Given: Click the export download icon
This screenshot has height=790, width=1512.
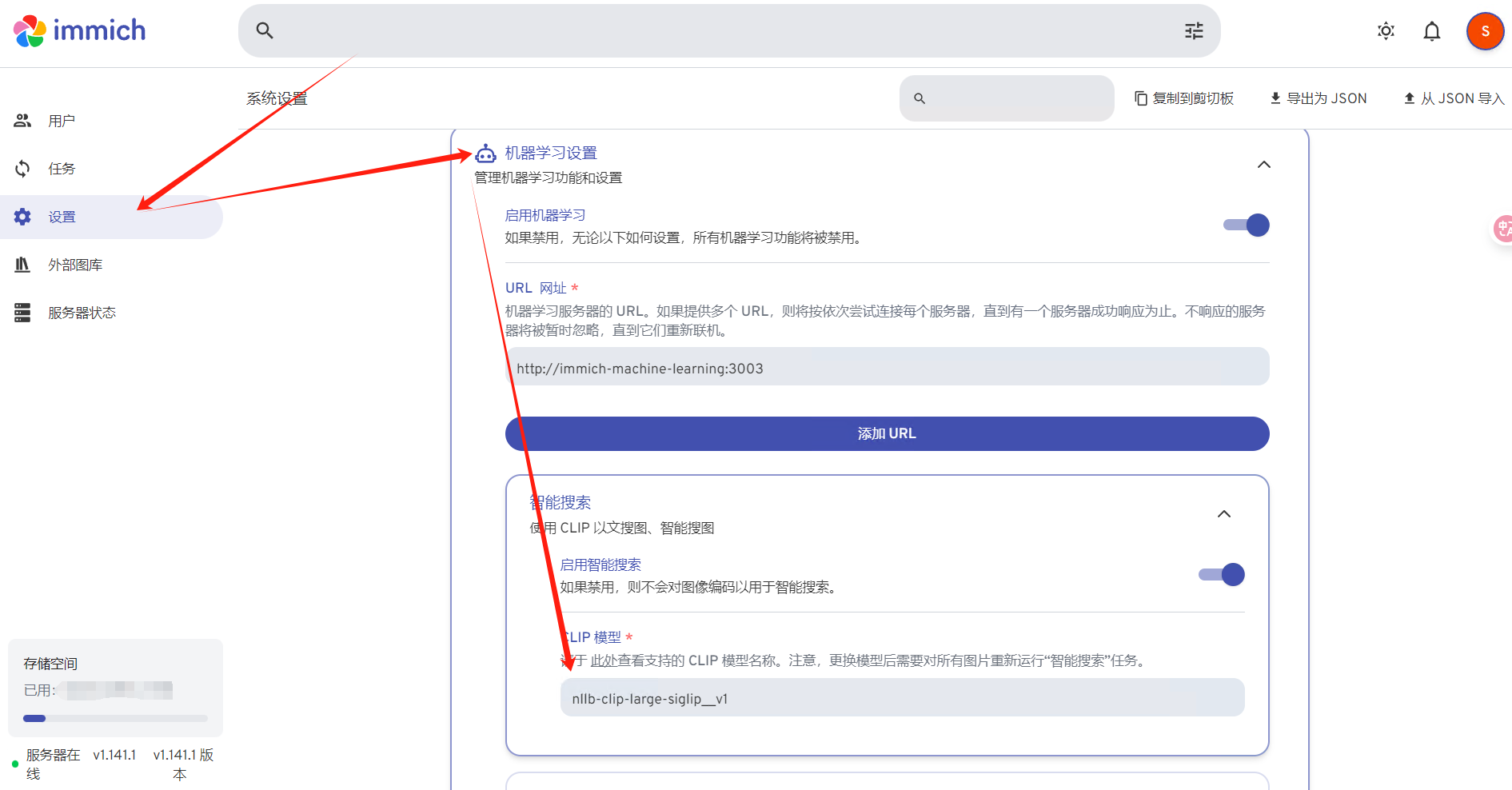Looking at the screenshot, I should pyautogui.click(x=1275, y=98).
